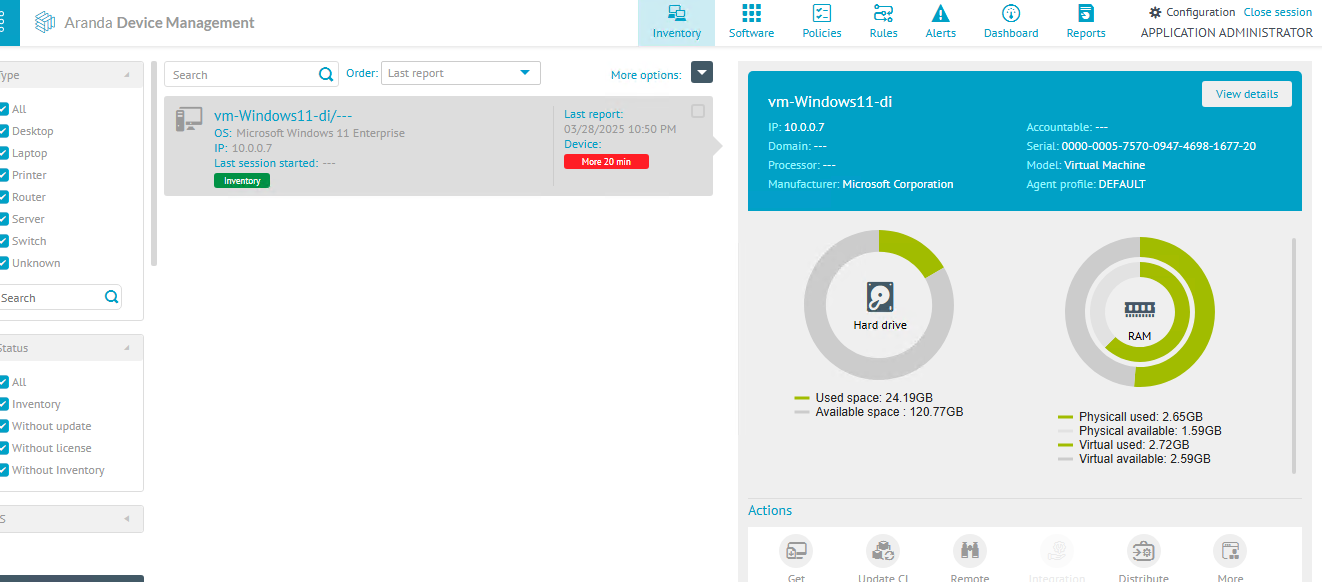Open the Alerts tab
This screenshot has width=1322, height=582.
(x=940, y=23)
